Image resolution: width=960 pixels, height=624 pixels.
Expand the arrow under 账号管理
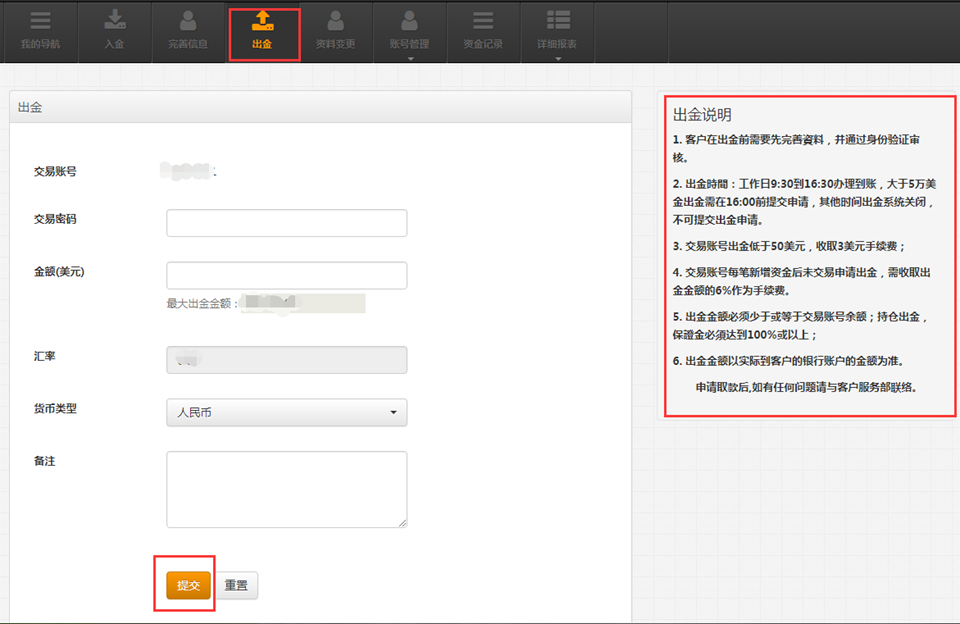(x=410, y=59)
